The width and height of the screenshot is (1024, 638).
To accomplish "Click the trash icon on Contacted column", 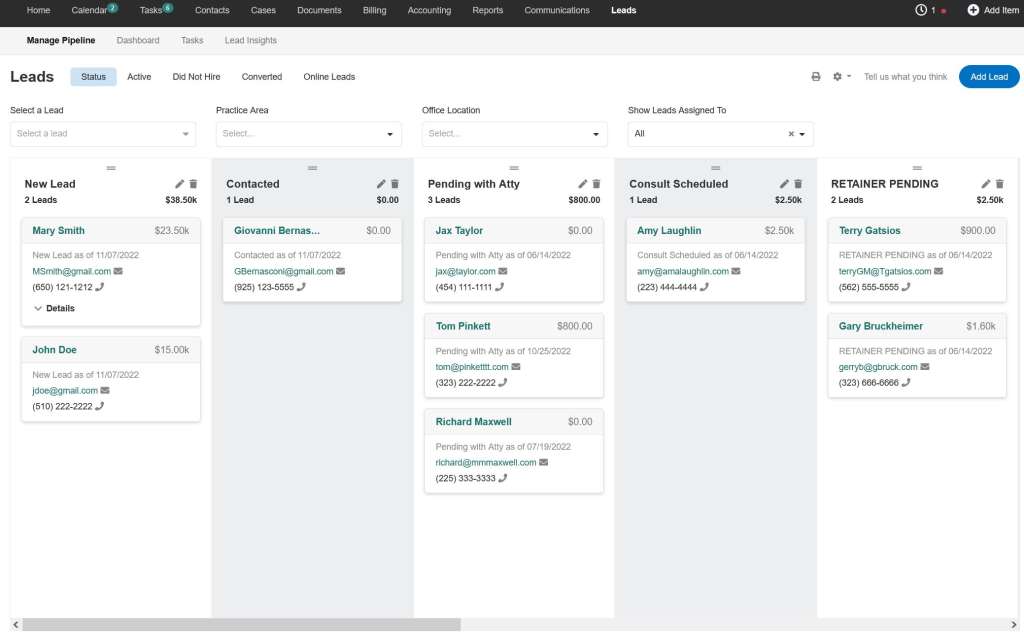I will click(394, 183).
